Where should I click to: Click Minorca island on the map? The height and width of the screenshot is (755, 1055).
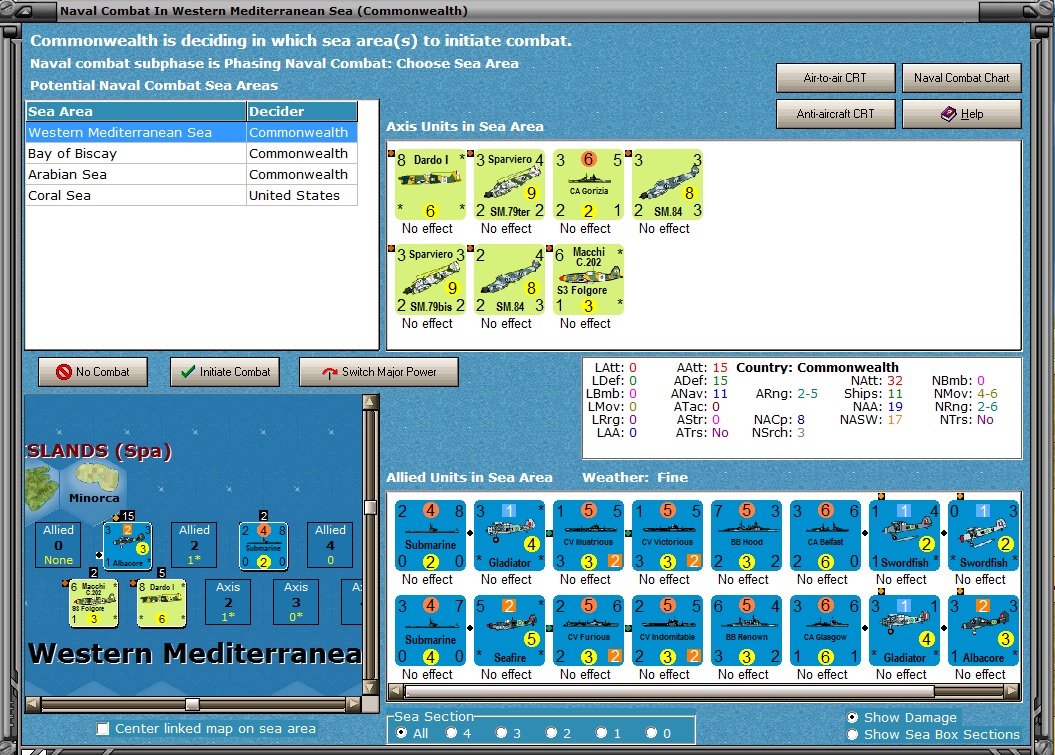(x=98, y=479)
